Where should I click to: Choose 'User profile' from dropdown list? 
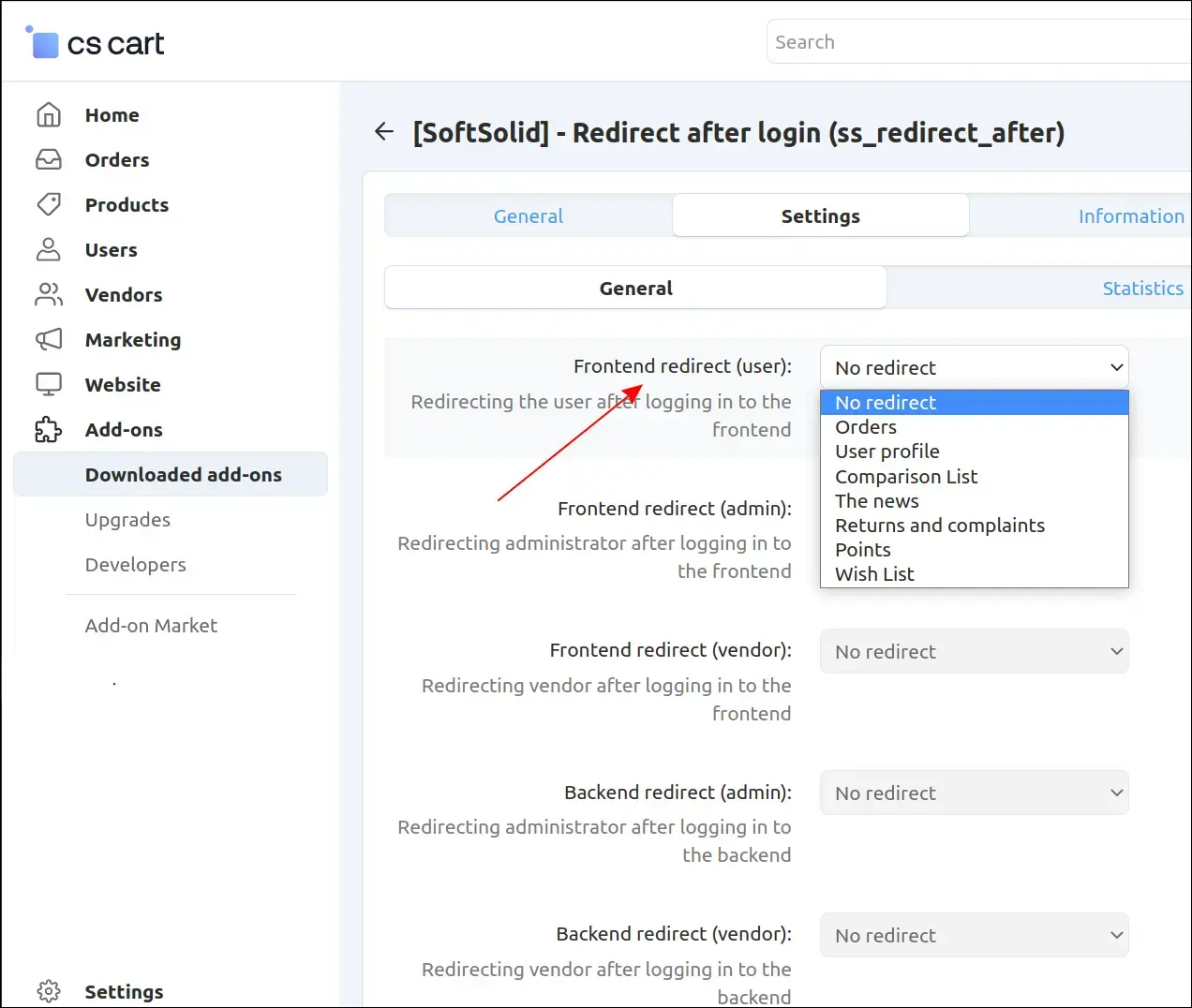click(975, 452)
